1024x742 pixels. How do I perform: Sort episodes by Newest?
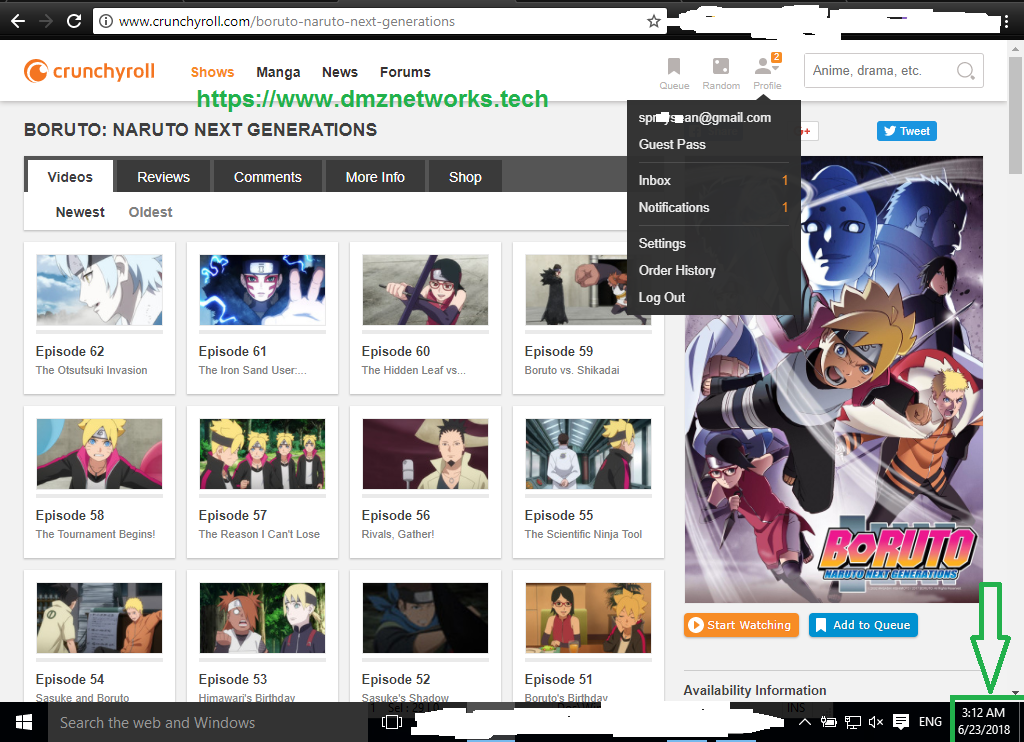tap(80, 212)
